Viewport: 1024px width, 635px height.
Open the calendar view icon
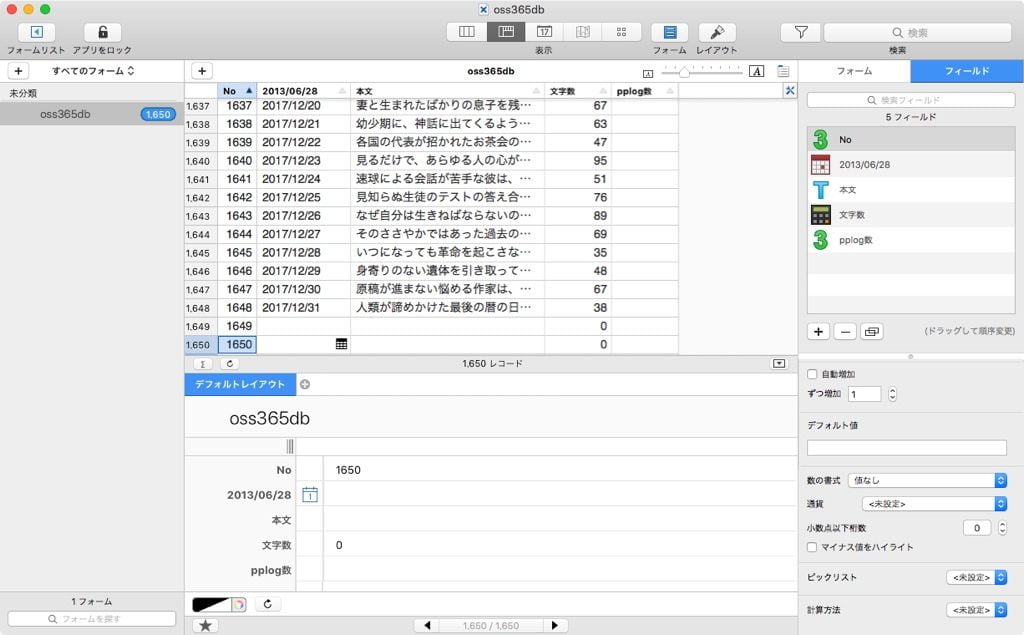click(544, 31)
